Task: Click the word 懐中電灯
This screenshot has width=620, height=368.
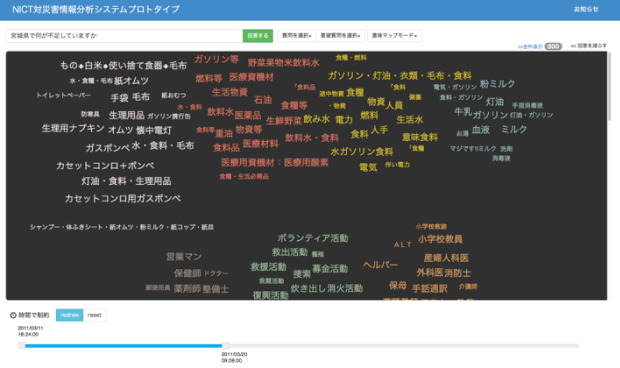Action: coord(154,130)
